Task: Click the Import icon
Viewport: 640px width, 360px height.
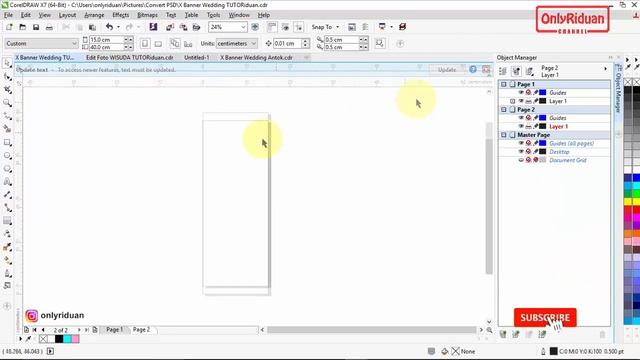Action: click(170, 27)
